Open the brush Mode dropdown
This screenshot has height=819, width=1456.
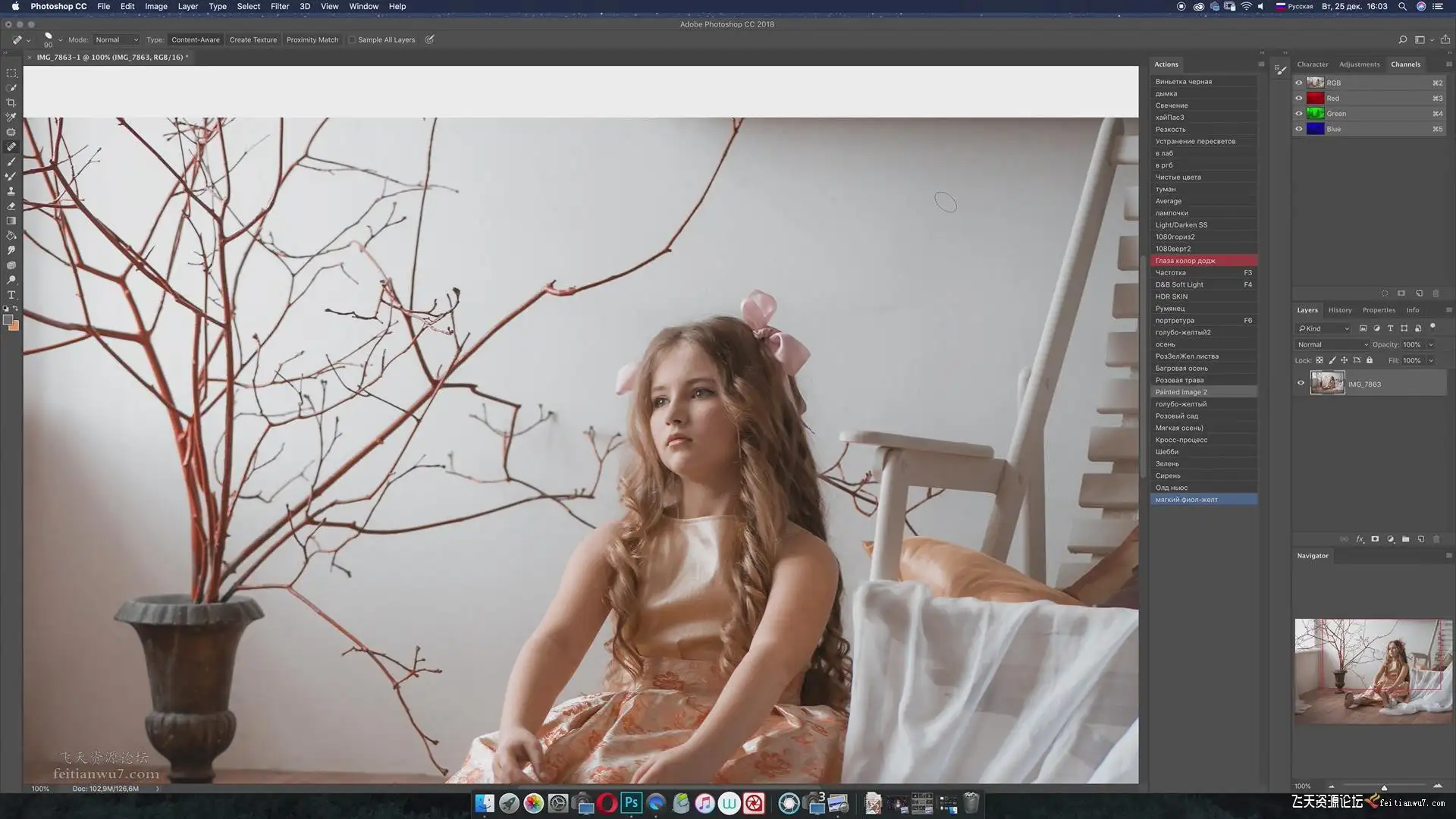116,40
